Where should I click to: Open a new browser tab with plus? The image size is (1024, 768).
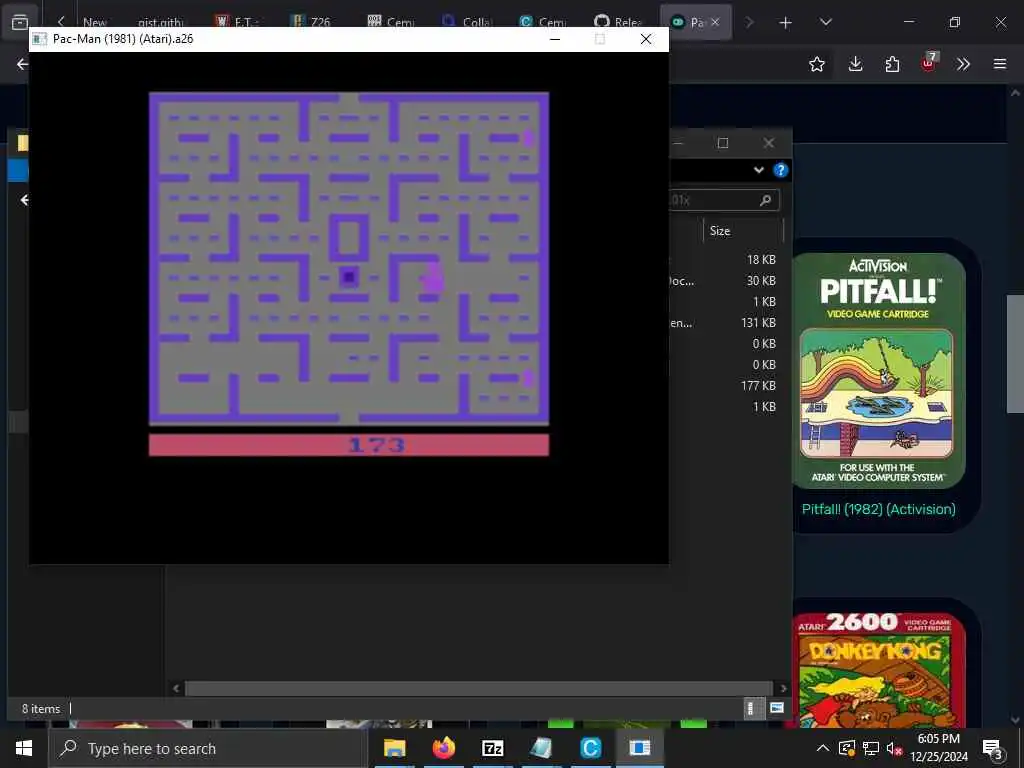coord(786,23)
